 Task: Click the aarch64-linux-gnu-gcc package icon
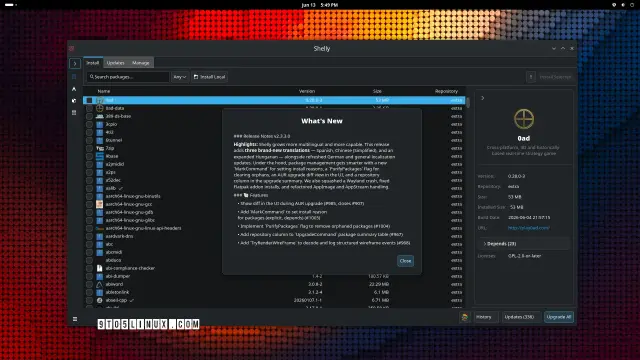coord(100,204)
